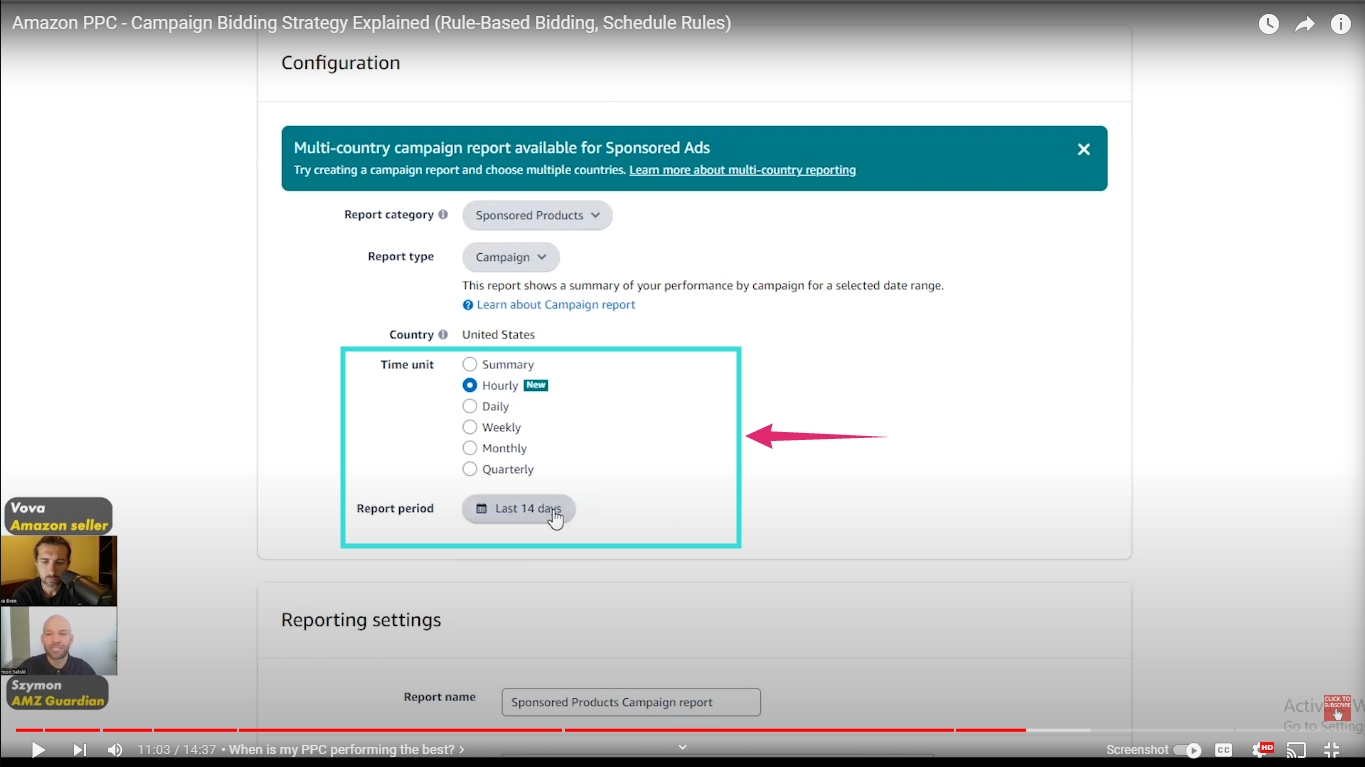Click the Report name input field
1365x767 pixels.
pyautogui.click(x=631, y=702)
